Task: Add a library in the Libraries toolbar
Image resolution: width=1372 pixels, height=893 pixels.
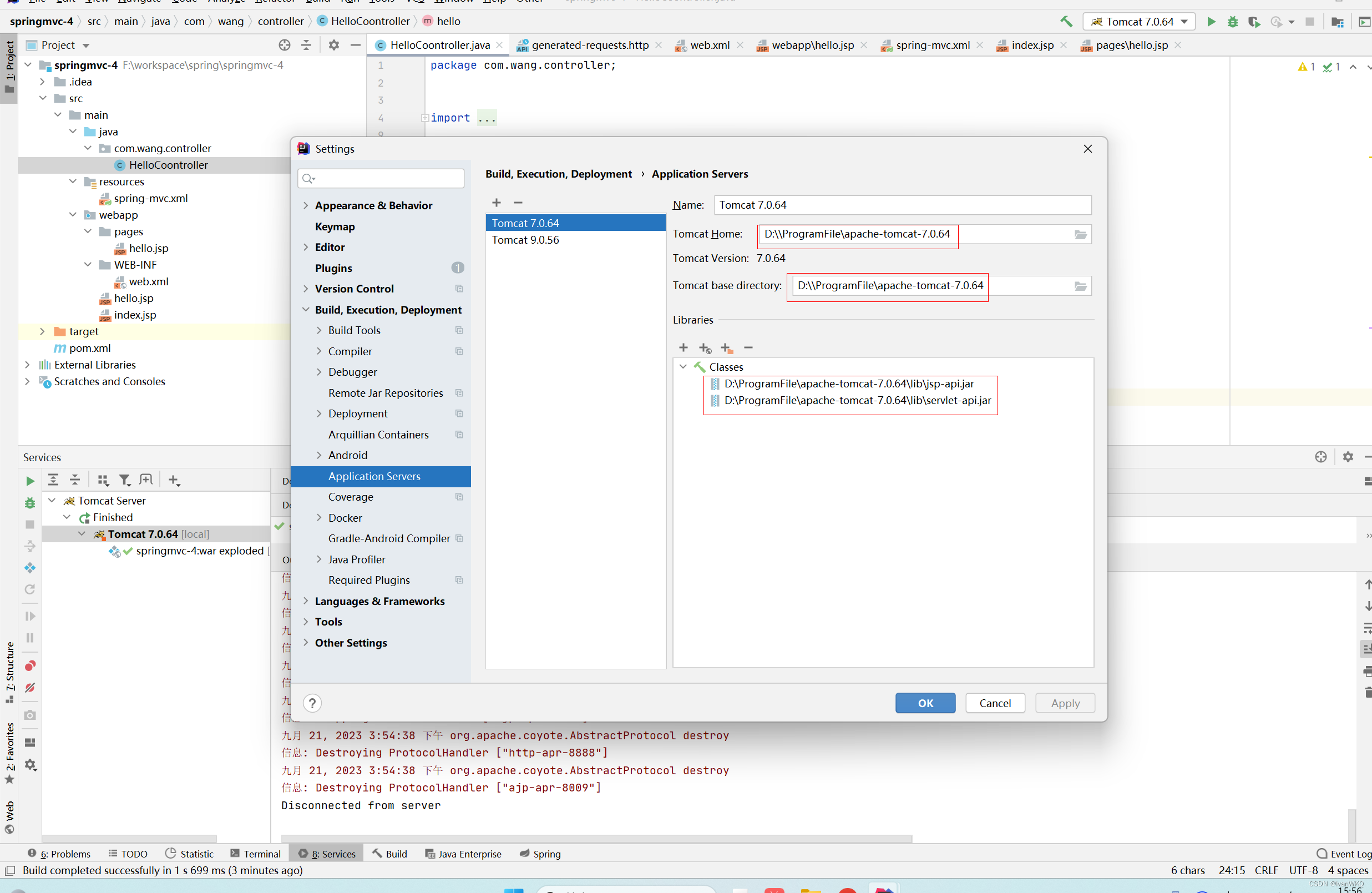Action: [x=684, y=347]
